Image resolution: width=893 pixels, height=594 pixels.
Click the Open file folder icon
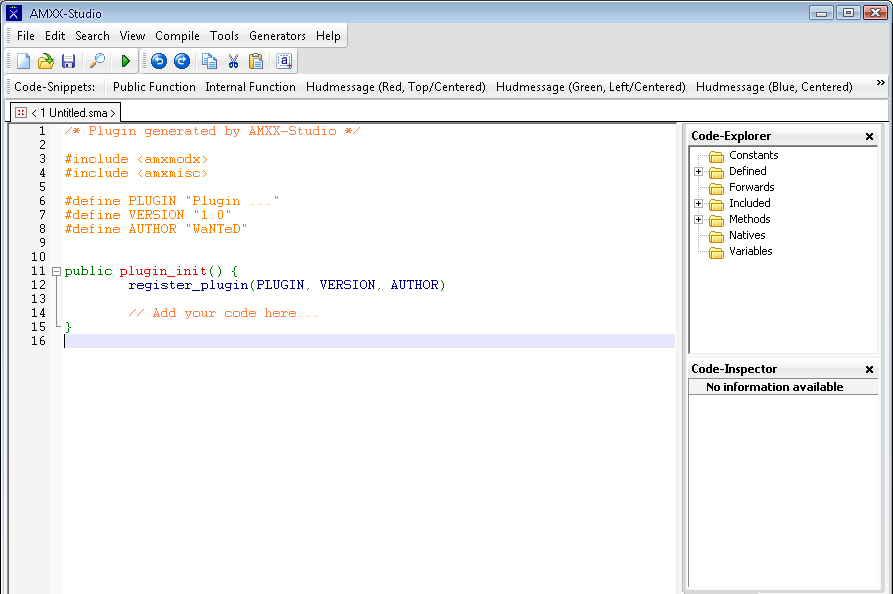(x=46, y=61)
